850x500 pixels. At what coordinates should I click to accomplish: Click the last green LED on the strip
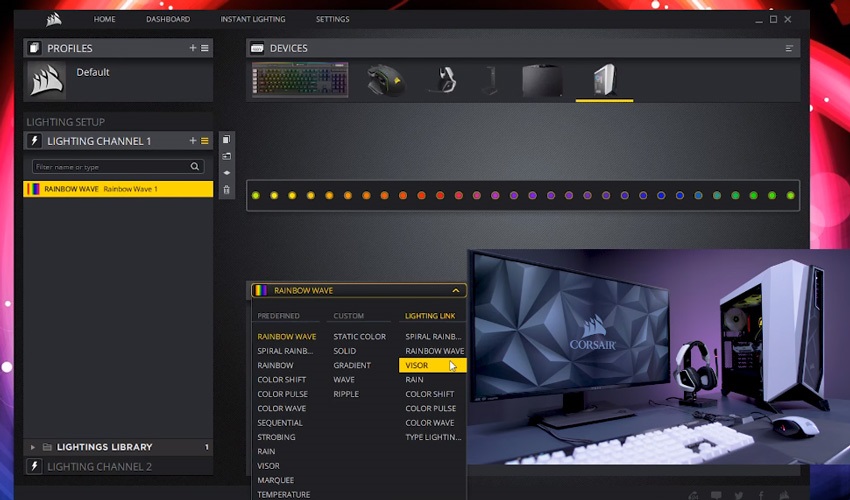coord(790,195)
